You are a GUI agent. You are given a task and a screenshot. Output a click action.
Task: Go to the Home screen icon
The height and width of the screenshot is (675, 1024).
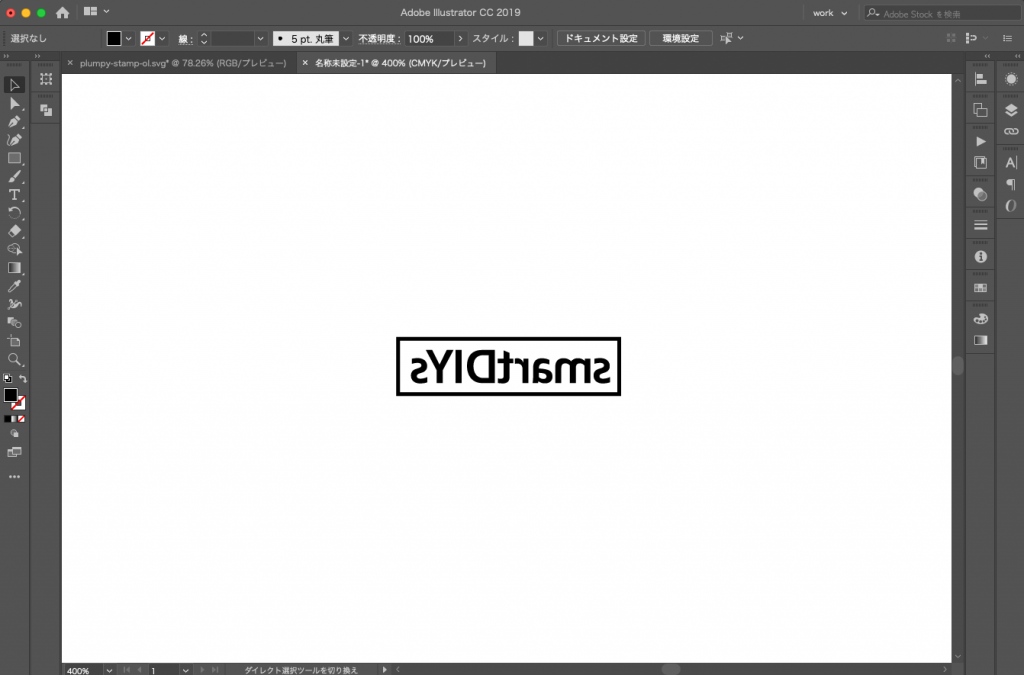pyautogui.click(x=62, y=12)
